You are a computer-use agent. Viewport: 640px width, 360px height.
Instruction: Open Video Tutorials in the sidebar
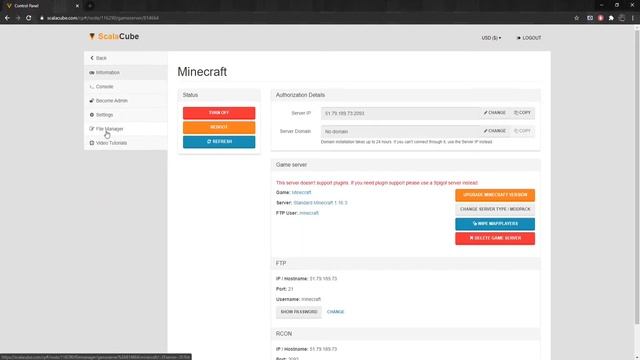tap(126, 143)
